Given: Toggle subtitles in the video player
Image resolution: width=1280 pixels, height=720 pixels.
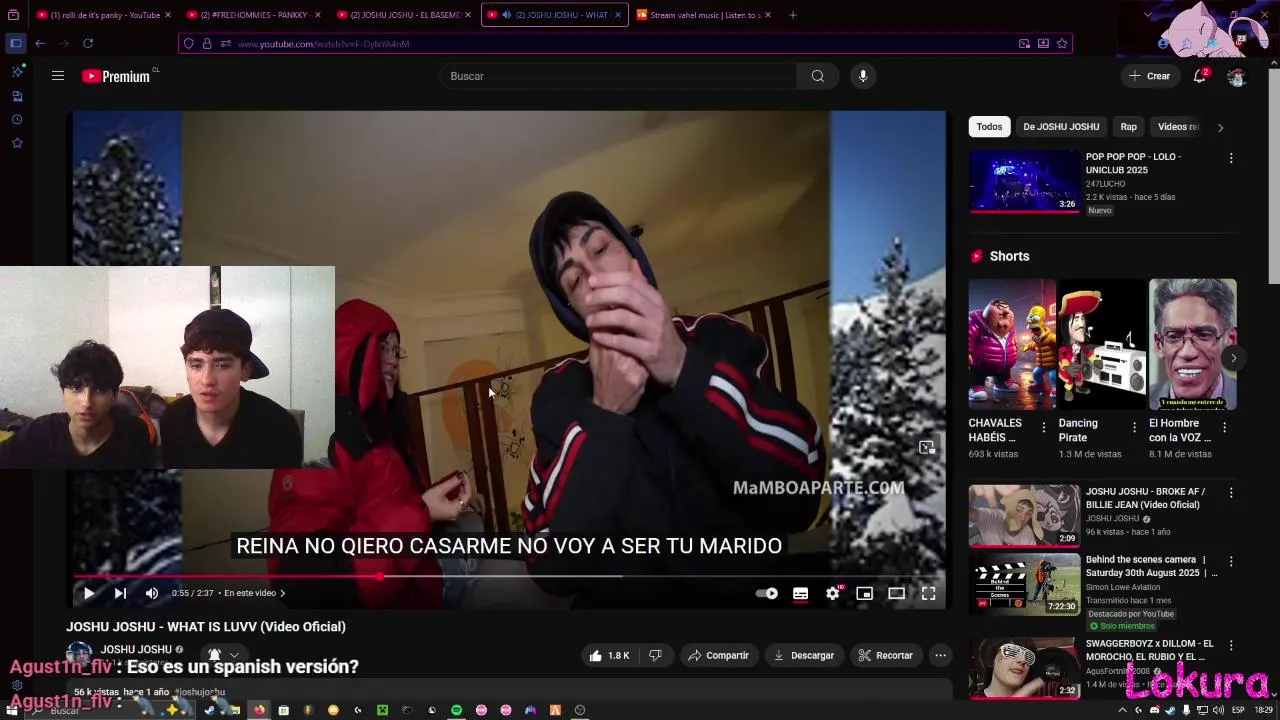Looking at the screenshot, I should coord(800,593).
